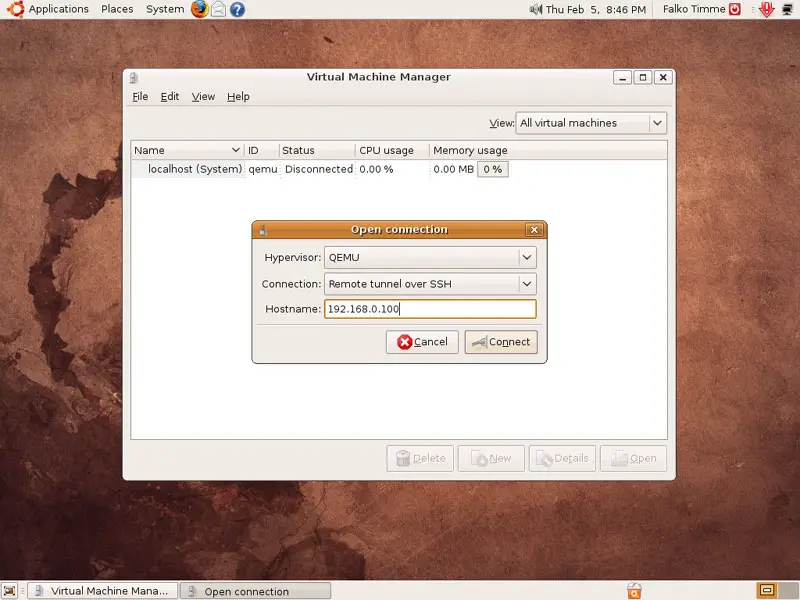Maximize the Virtual Machine Manager window

[x=643, y=78]
